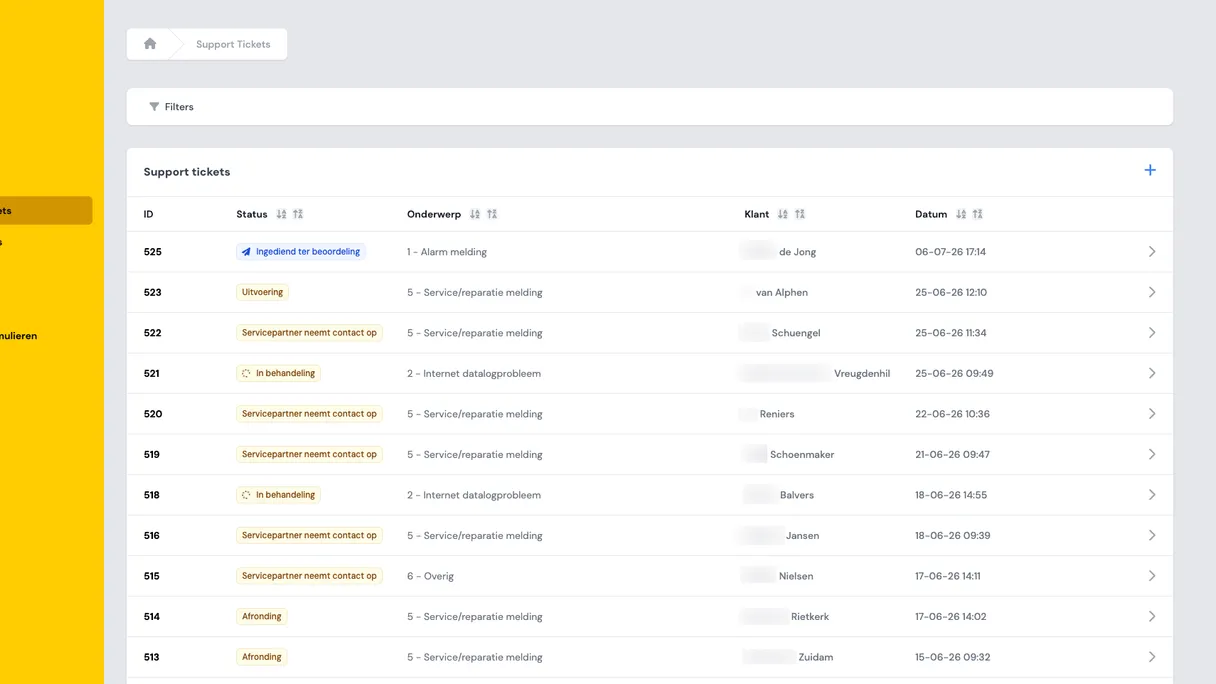Click ticket ID 520
This screenshot has width=1216, height=684.
153,414
